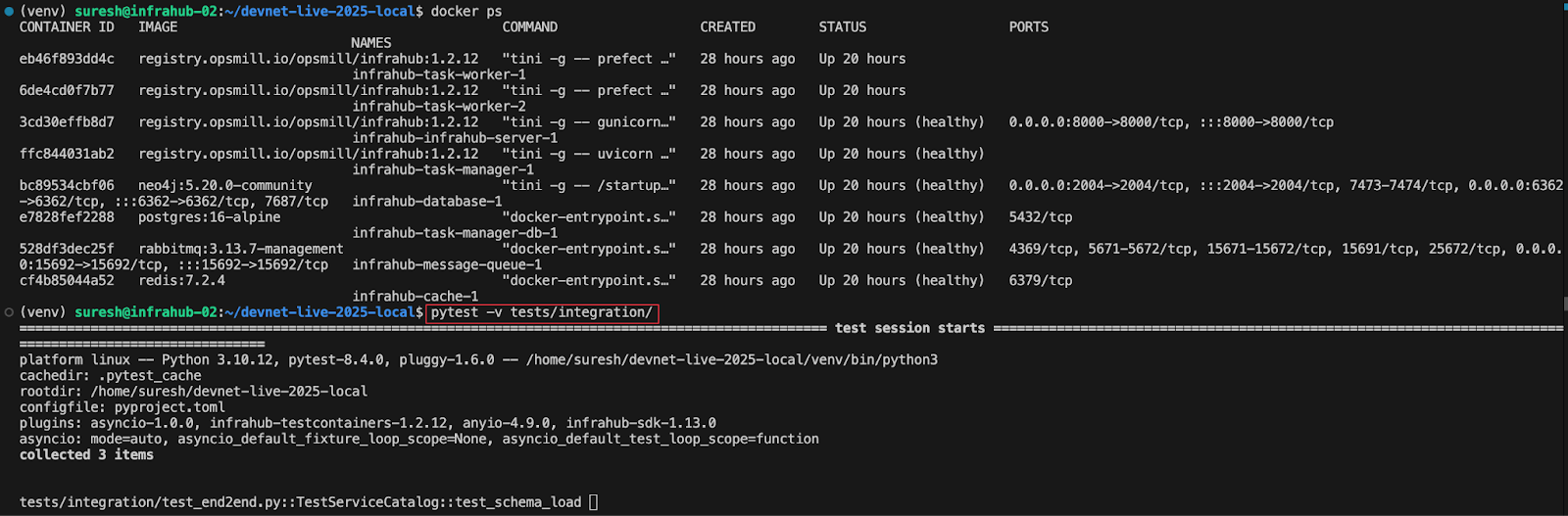Click the CREATED column header
Viewport: 1568px width, 516px height.
[728, 27]
